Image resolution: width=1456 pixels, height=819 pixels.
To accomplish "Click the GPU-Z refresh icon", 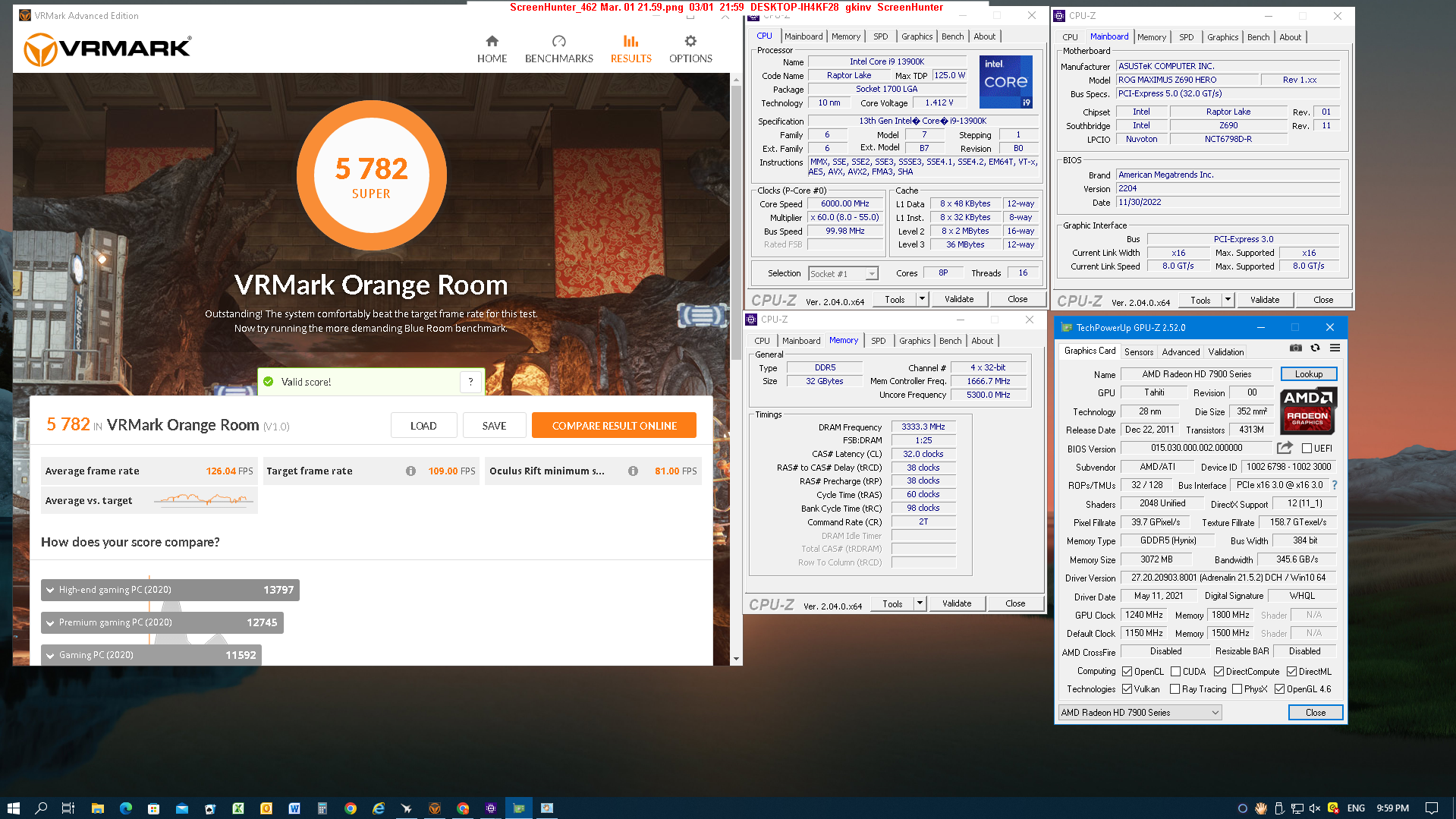I will tap(1316, 348).
